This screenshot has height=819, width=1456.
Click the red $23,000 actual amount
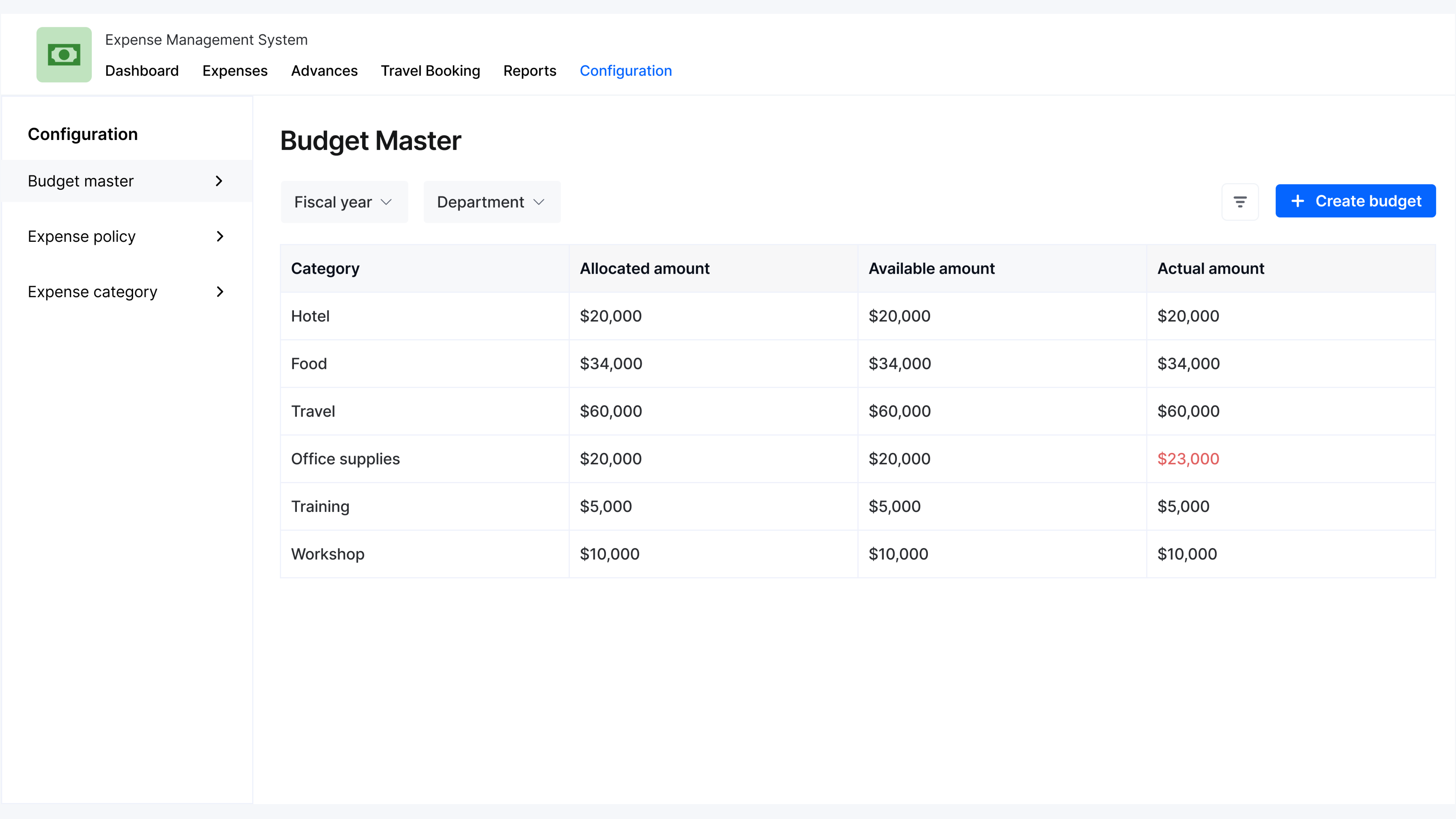coord(1189,459)
